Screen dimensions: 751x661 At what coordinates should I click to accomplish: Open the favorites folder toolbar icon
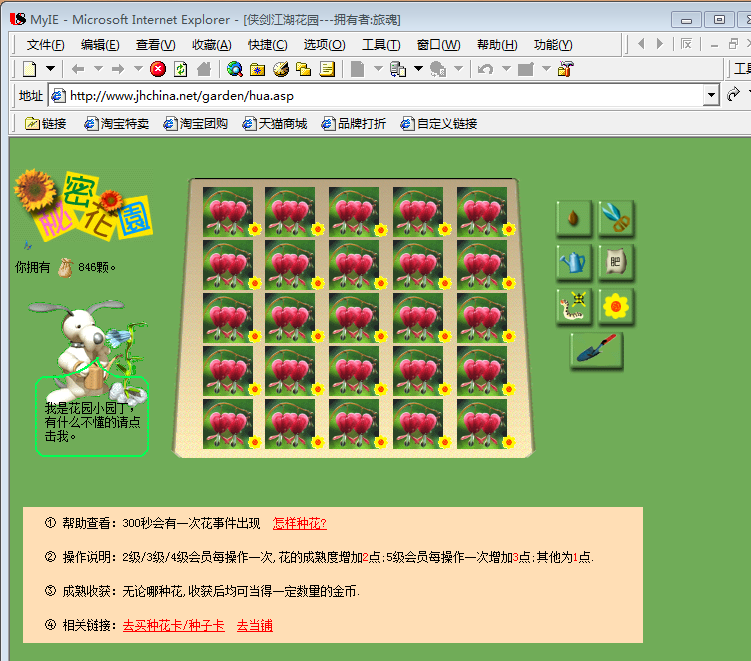click(257, 69)
